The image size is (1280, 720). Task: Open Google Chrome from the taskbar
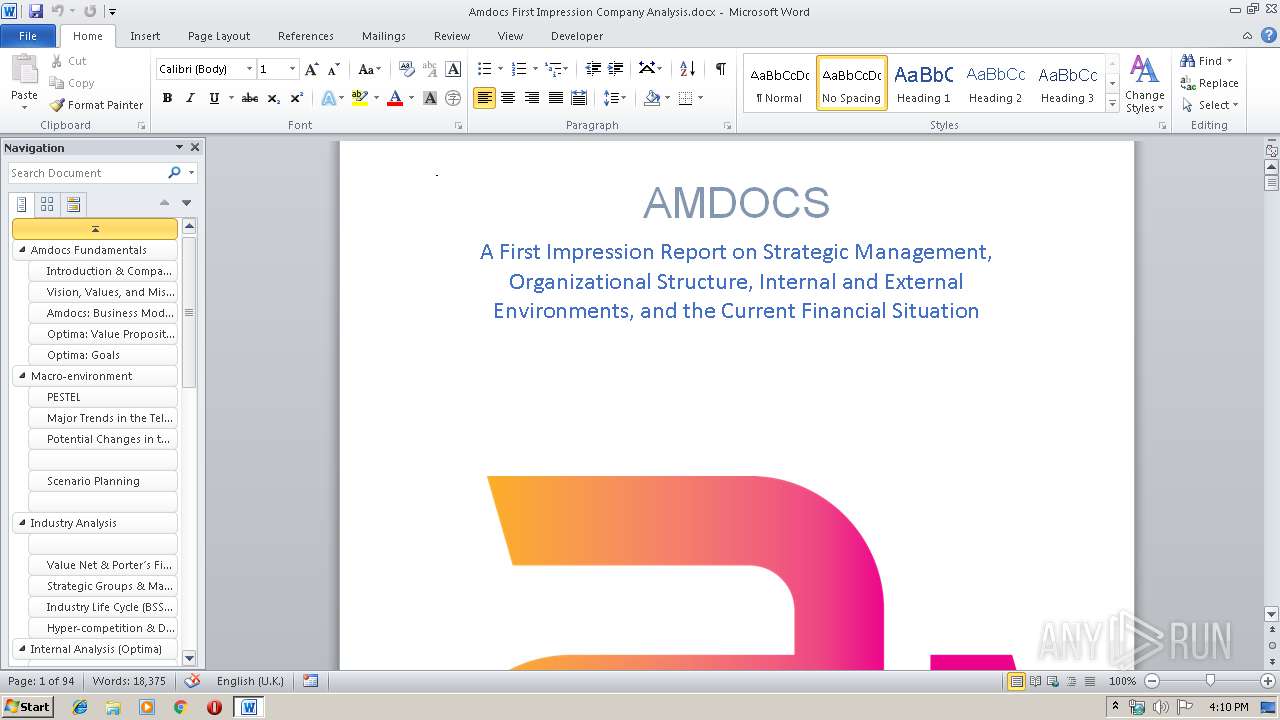(180, 707)
